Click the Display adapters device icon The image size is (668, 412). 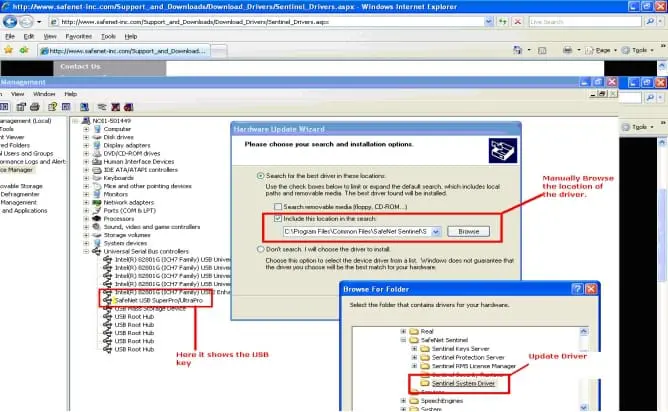tap(97, 145)
